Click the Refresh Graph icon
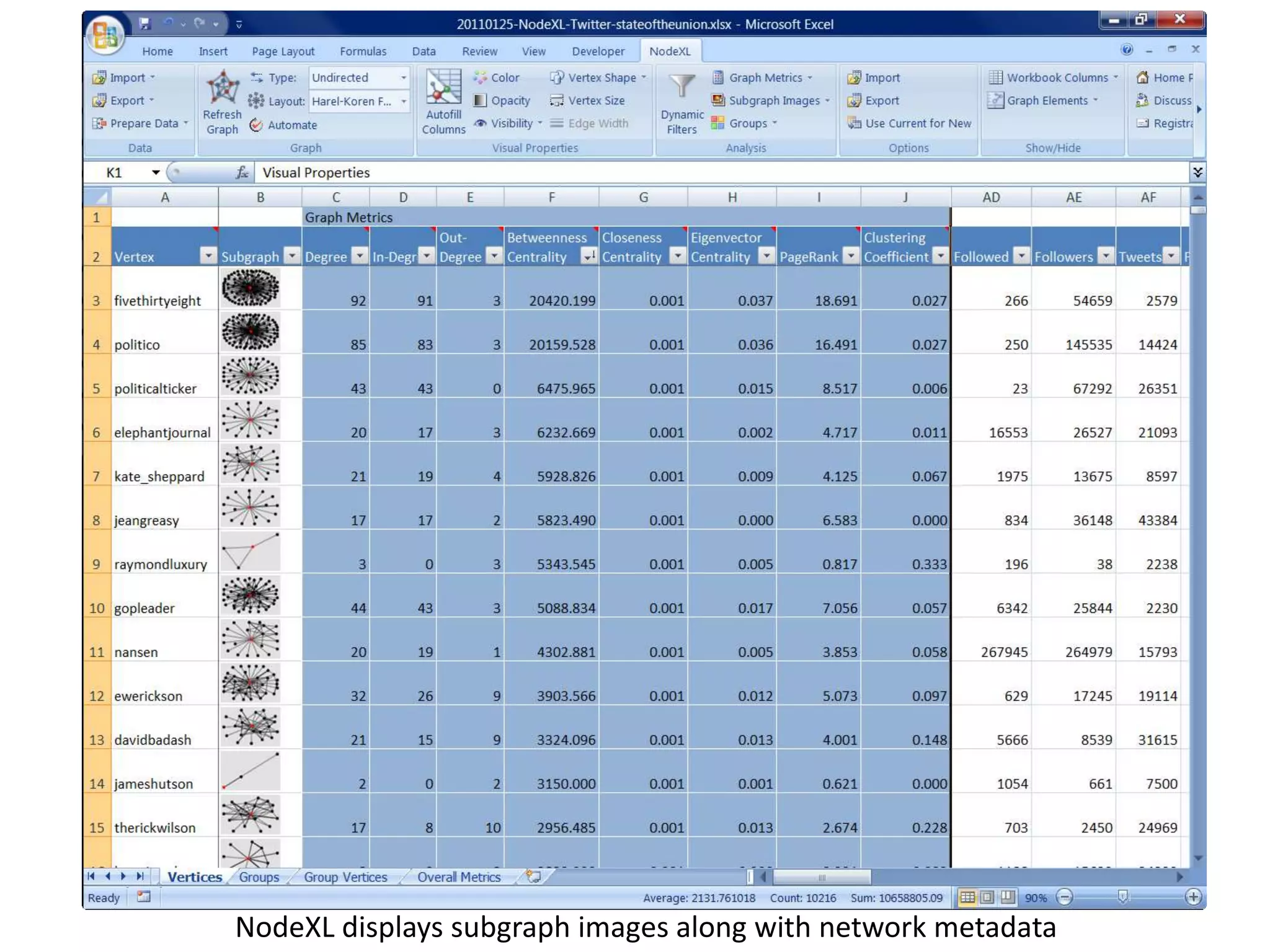This screenshot has width=1270, height=952. point(223,87)
